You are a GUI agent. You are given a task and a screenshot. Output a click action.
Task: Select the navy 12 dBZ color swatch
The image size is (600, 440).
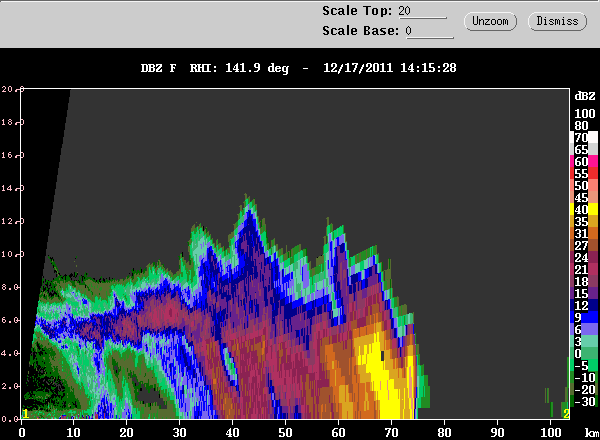tap(593, 305)
